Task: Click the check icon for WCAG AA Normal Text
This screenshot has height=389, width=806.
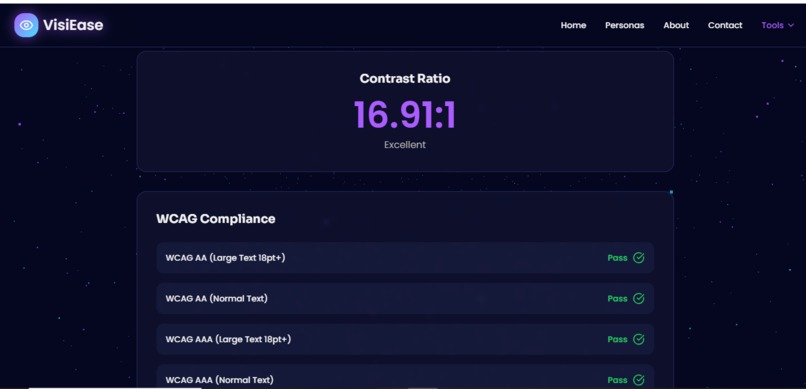Action: point(638,299)
